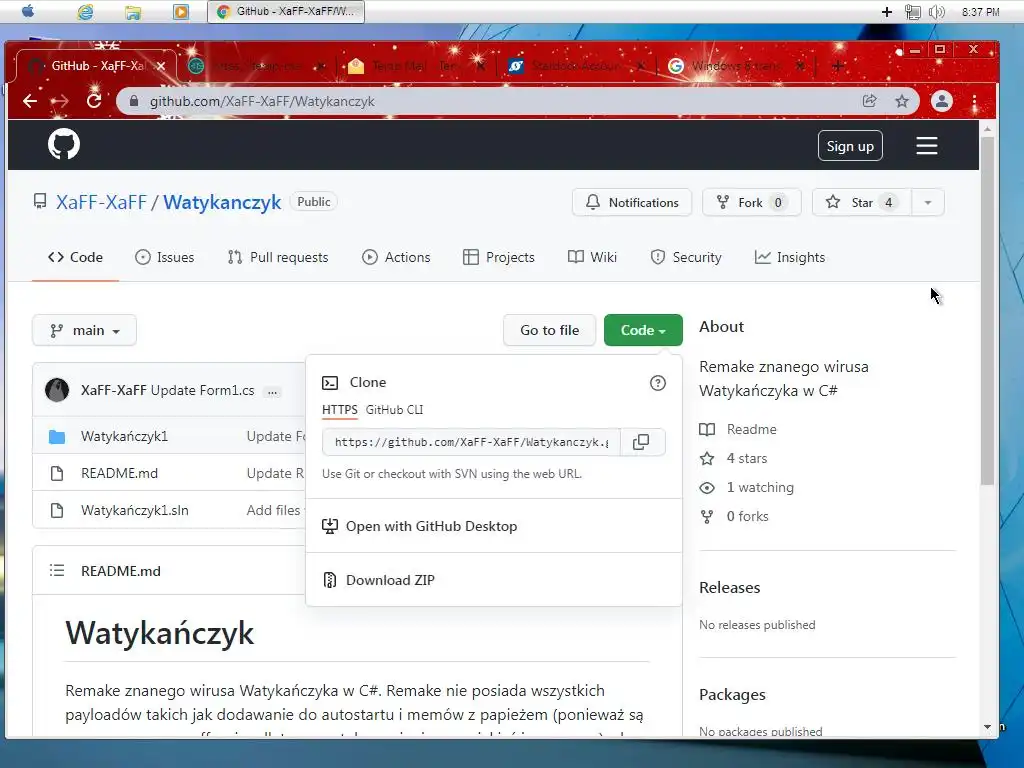Open the Chrome profile avatar
Image resolution: width=1024 pixels, height=768 pixels.
(942, 101)
